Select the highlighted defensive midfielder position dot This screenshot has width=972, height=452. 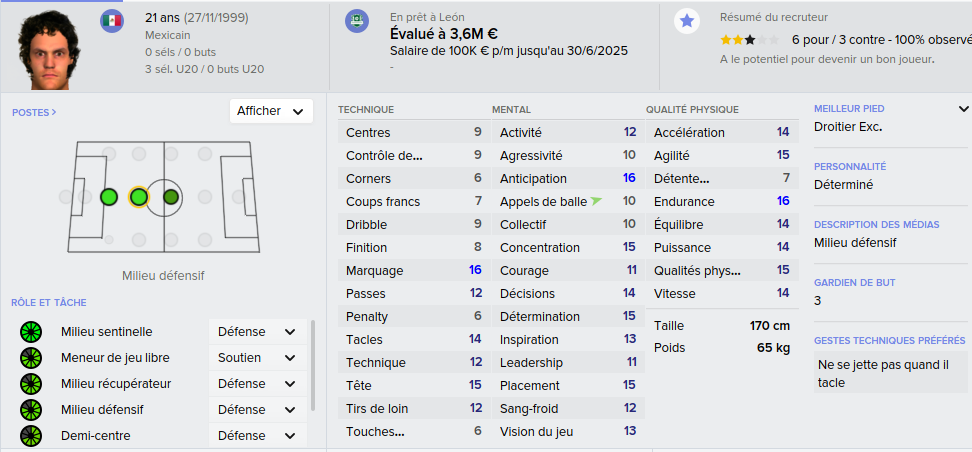(139, 197)
